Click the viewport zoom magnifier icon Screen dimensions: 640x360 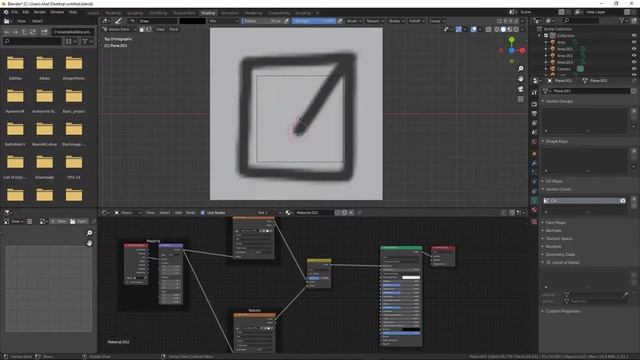(x=520, y=69)
